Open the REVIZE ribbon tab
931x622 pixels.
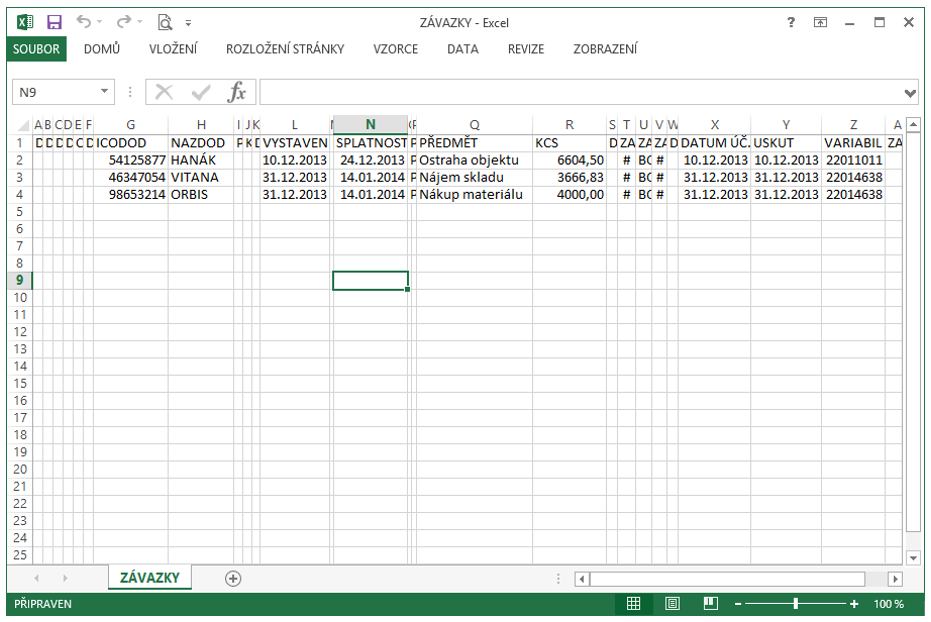click(525, 49)
